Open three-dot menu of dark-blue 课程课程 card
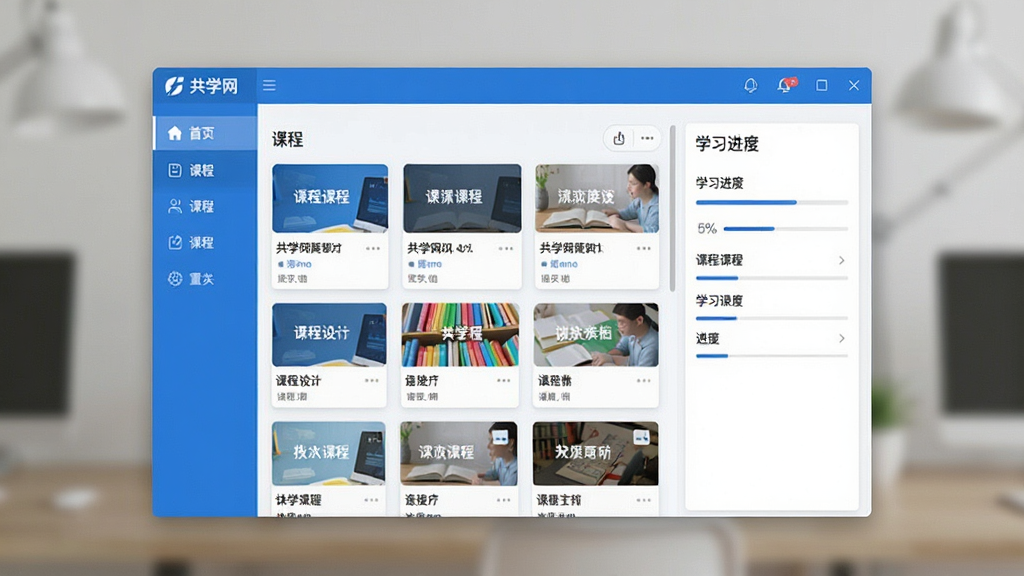Screen dimensions: 1024x576 pyautogui.click(x=373, y=248)
